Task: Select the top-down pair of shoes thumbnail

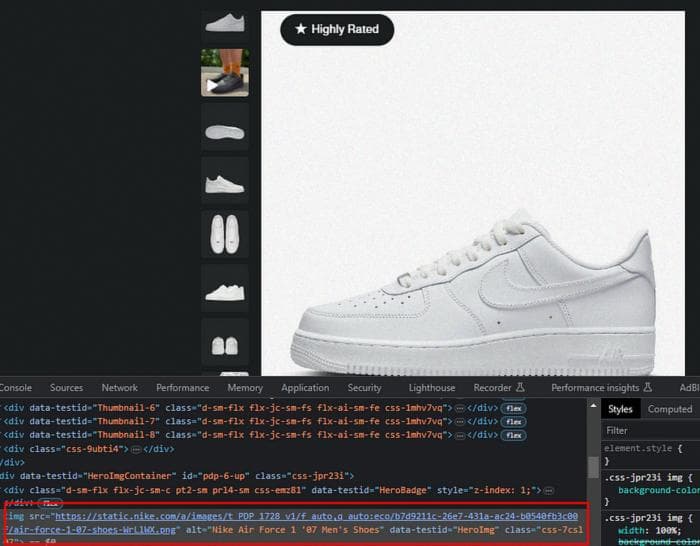Action: [225, 234]
